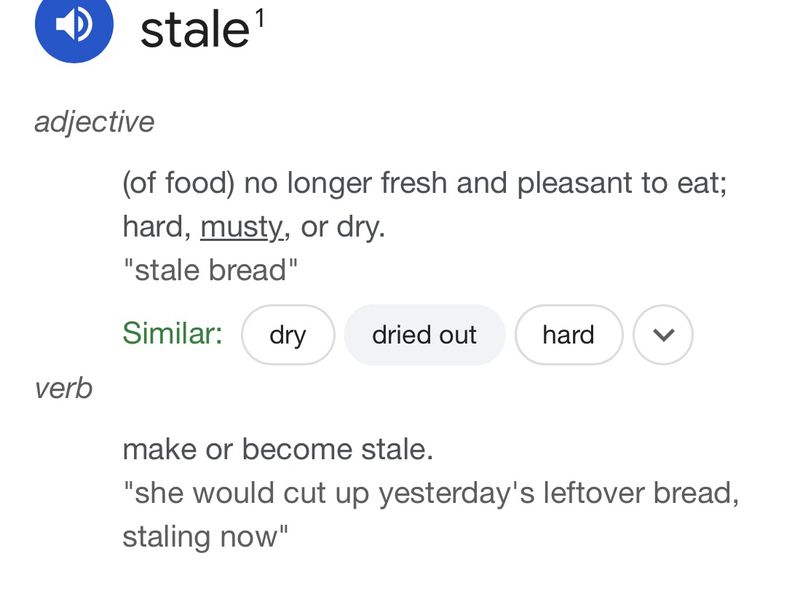Select the hard synonym chip

[x=568, y=335]
